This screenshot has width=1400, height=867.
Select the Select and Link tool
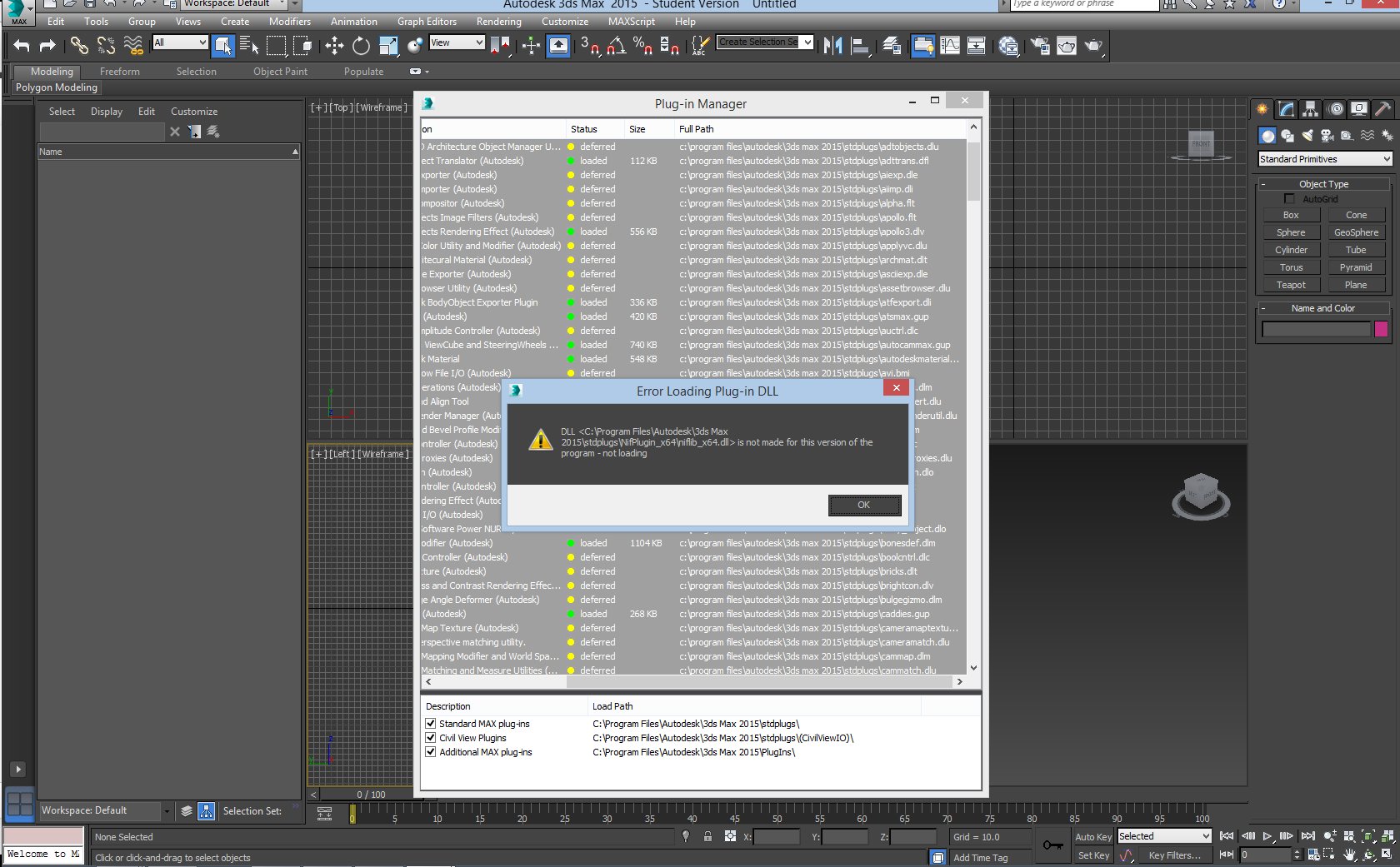(x=79, y=46)
